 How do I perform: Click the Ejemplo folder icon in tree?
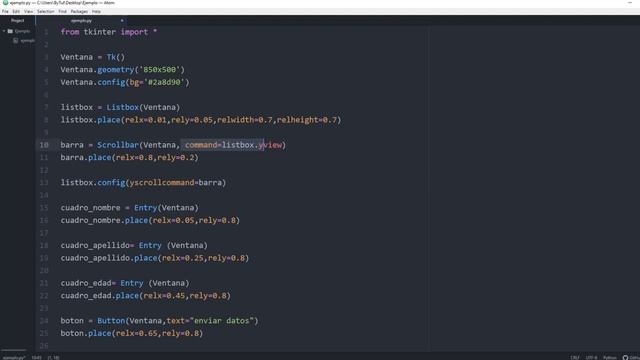[x=10, y=31]
